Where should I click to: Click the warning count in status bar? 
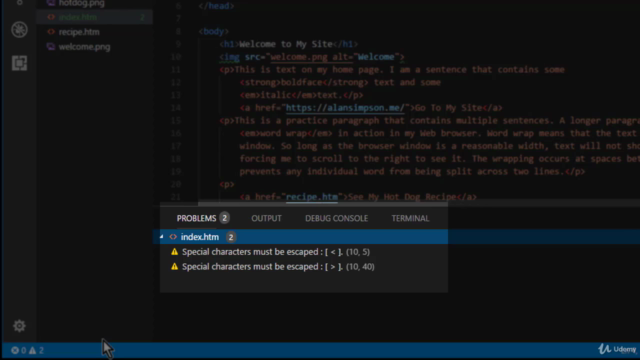tap(36, 350)
